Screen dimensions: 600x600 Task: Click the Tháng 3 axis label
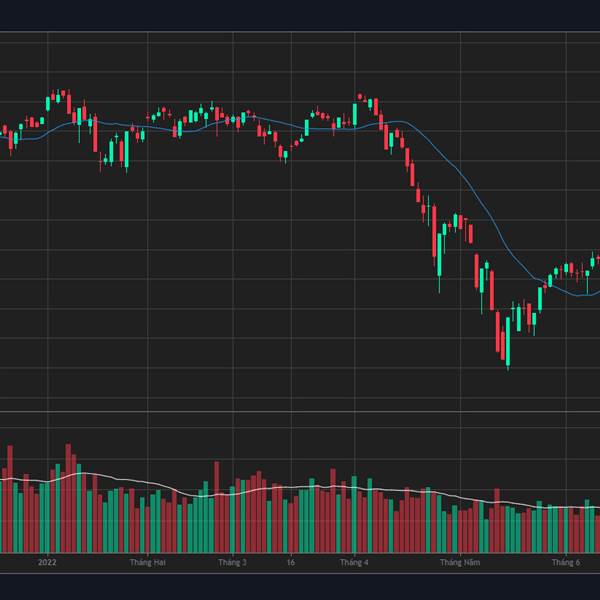click(232, 562)
